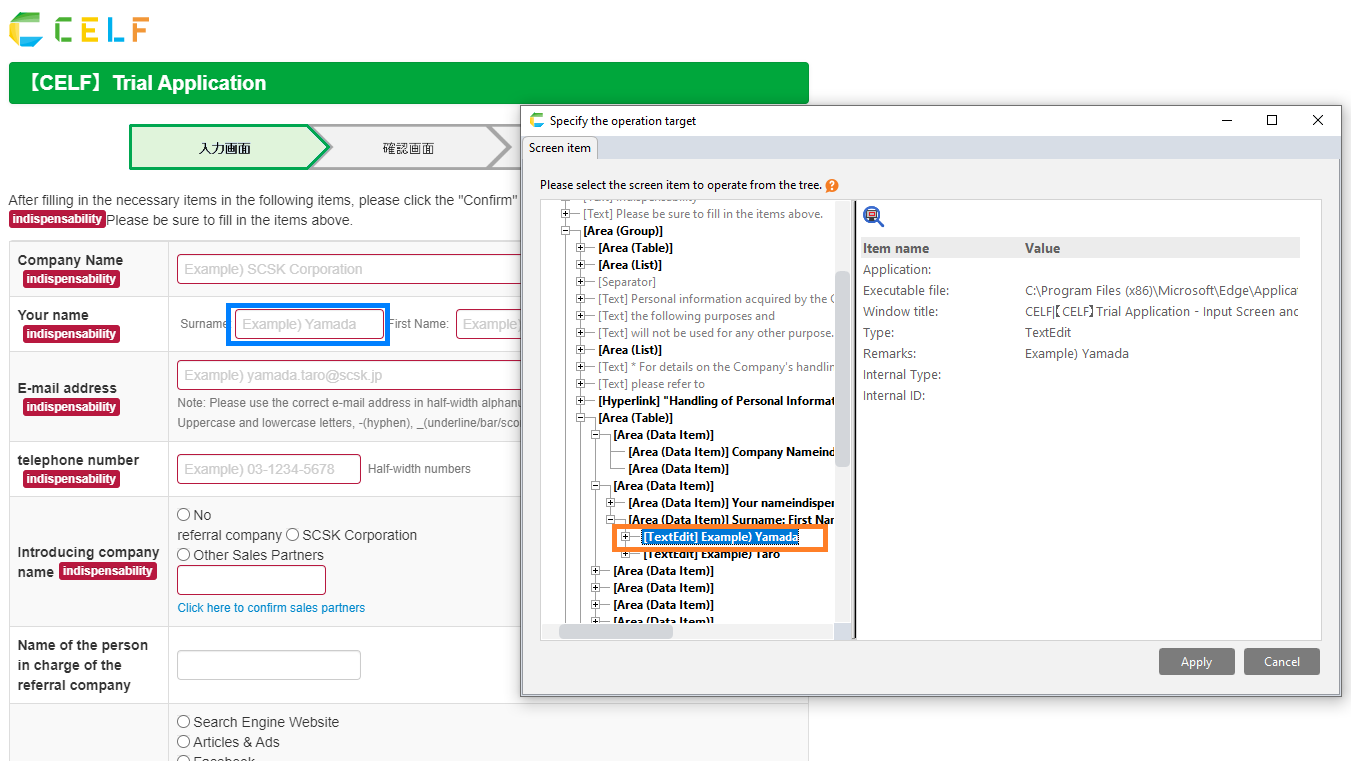The width and height of the screenshot is (1351, 761).
Task: Pick the "Articles & Ads" radio option
Action: (184, 742)
